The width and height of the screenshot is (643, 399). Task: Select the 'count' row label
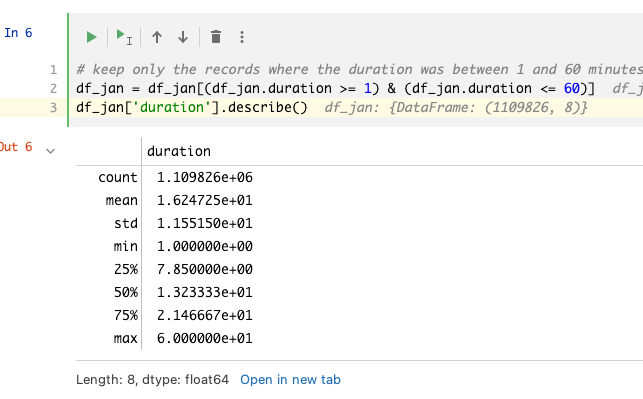point(118,178)
